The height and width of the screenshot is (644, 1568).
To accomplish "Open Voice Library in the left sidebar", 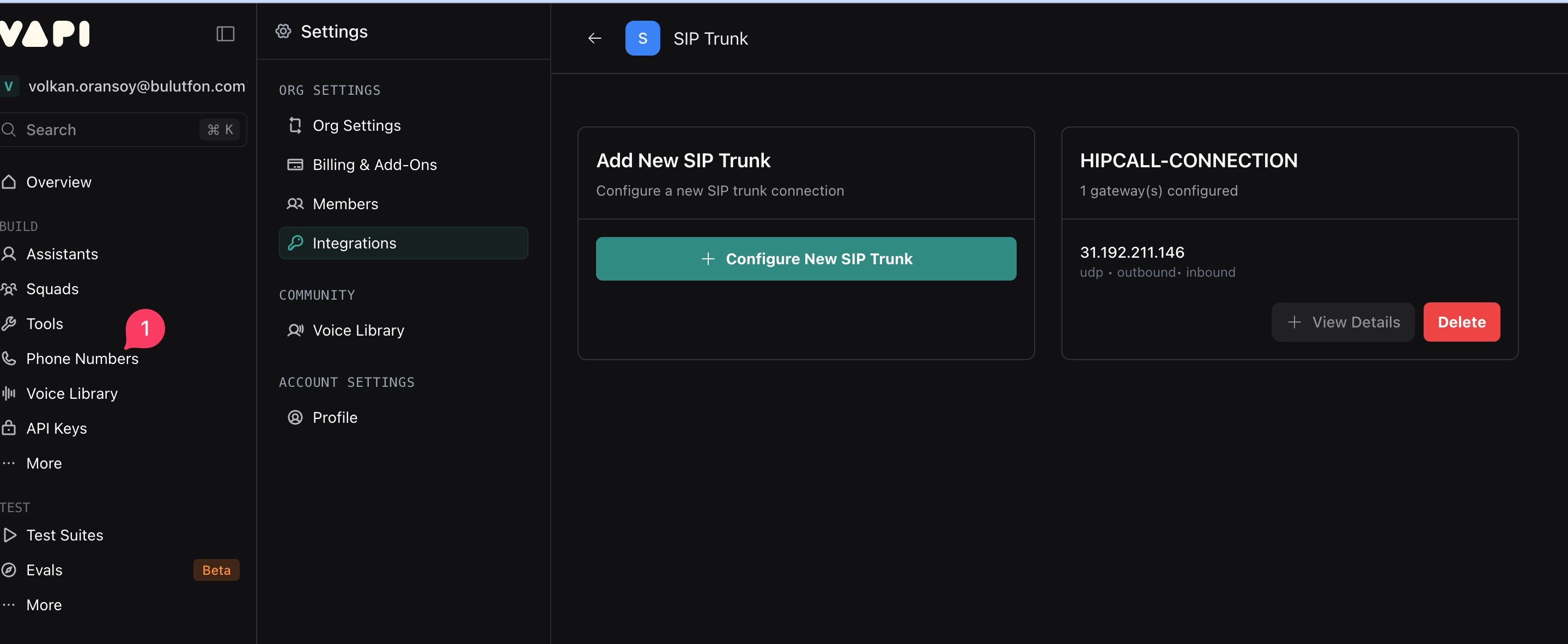I will pyautogui.click(x=72, y=393).
